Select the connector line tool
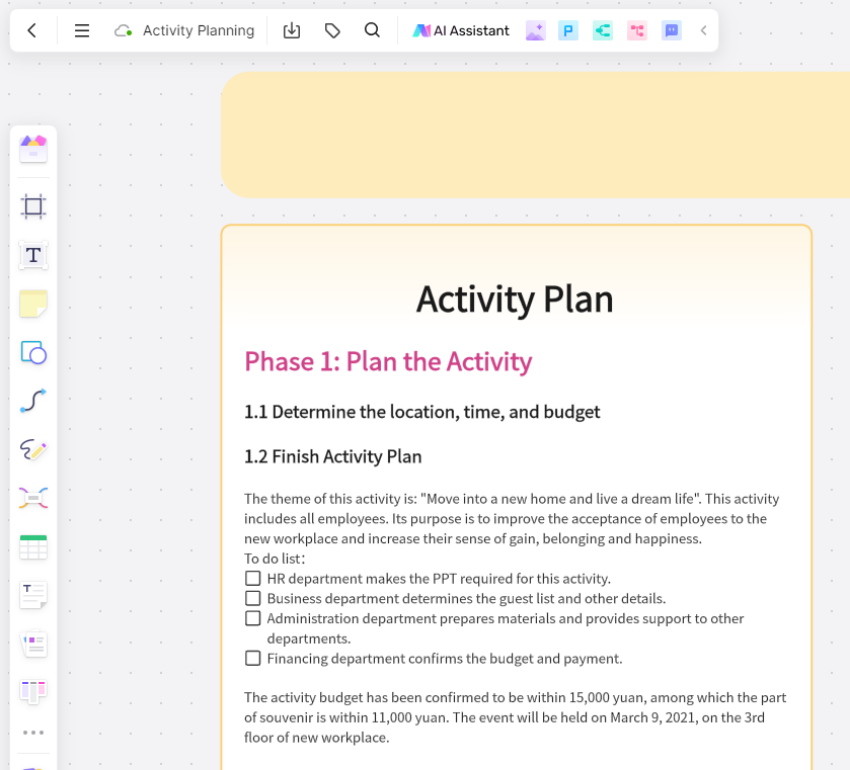 (34, 401)
